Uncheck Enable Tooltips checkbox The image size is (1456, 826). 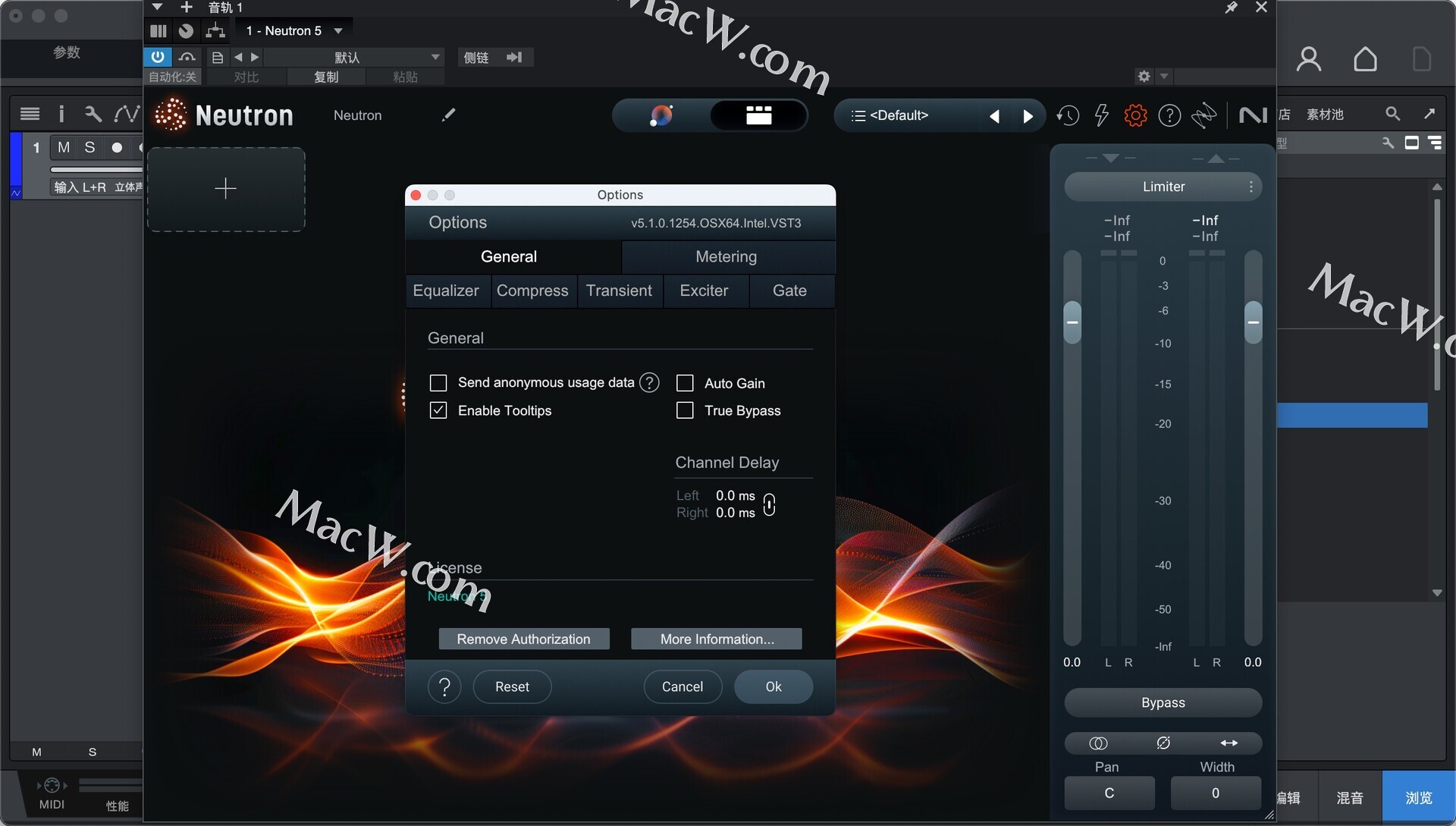[x=438, y=410]
